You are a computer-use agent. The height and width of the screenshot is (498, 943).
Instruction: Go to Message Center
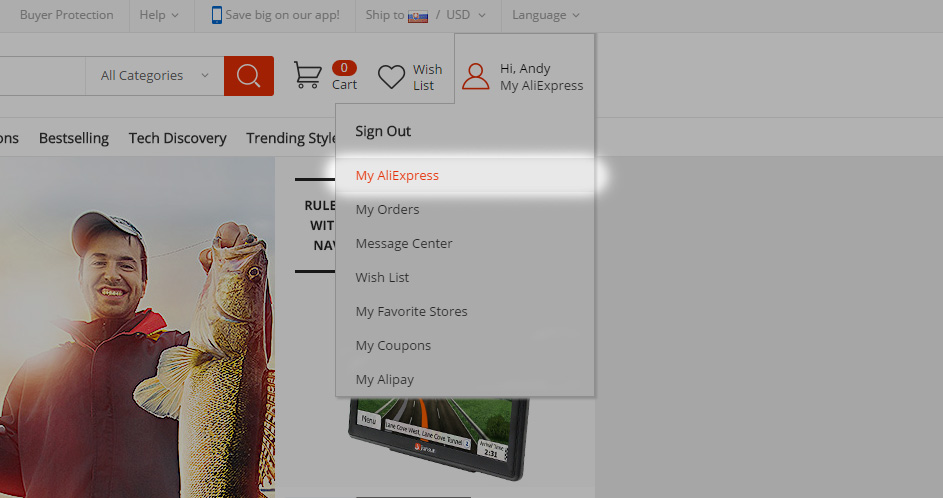click(x=404, y=244)
